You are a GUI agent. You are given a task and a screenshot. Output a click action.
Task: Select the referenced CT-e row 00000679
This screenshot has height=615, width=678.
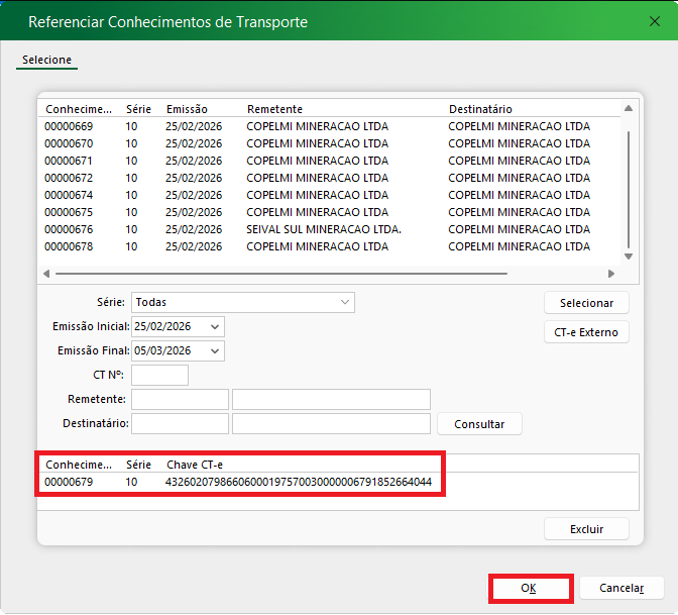(x=69, y=482)
